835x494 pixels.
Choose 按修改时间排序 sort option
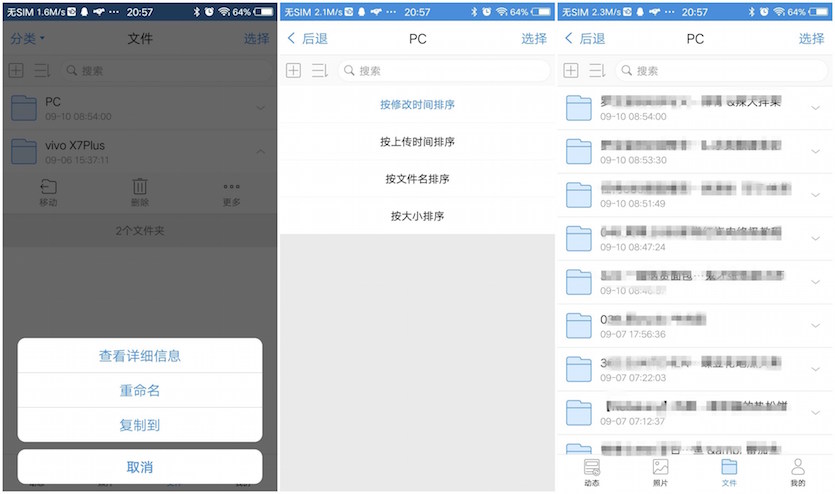click(417, 105)
